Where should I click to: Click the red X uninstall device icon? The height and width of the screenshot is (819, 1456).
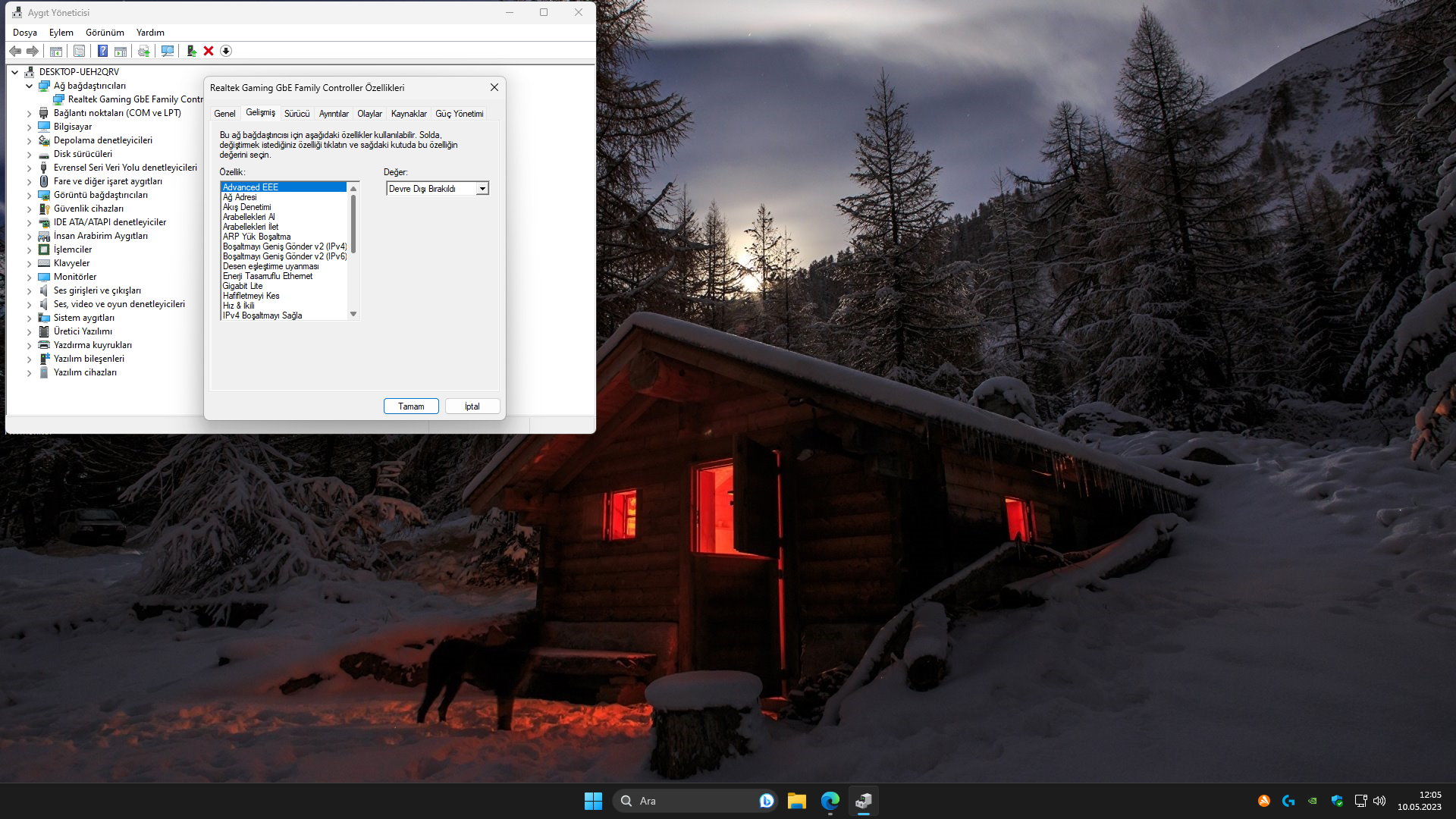[209, 51]
